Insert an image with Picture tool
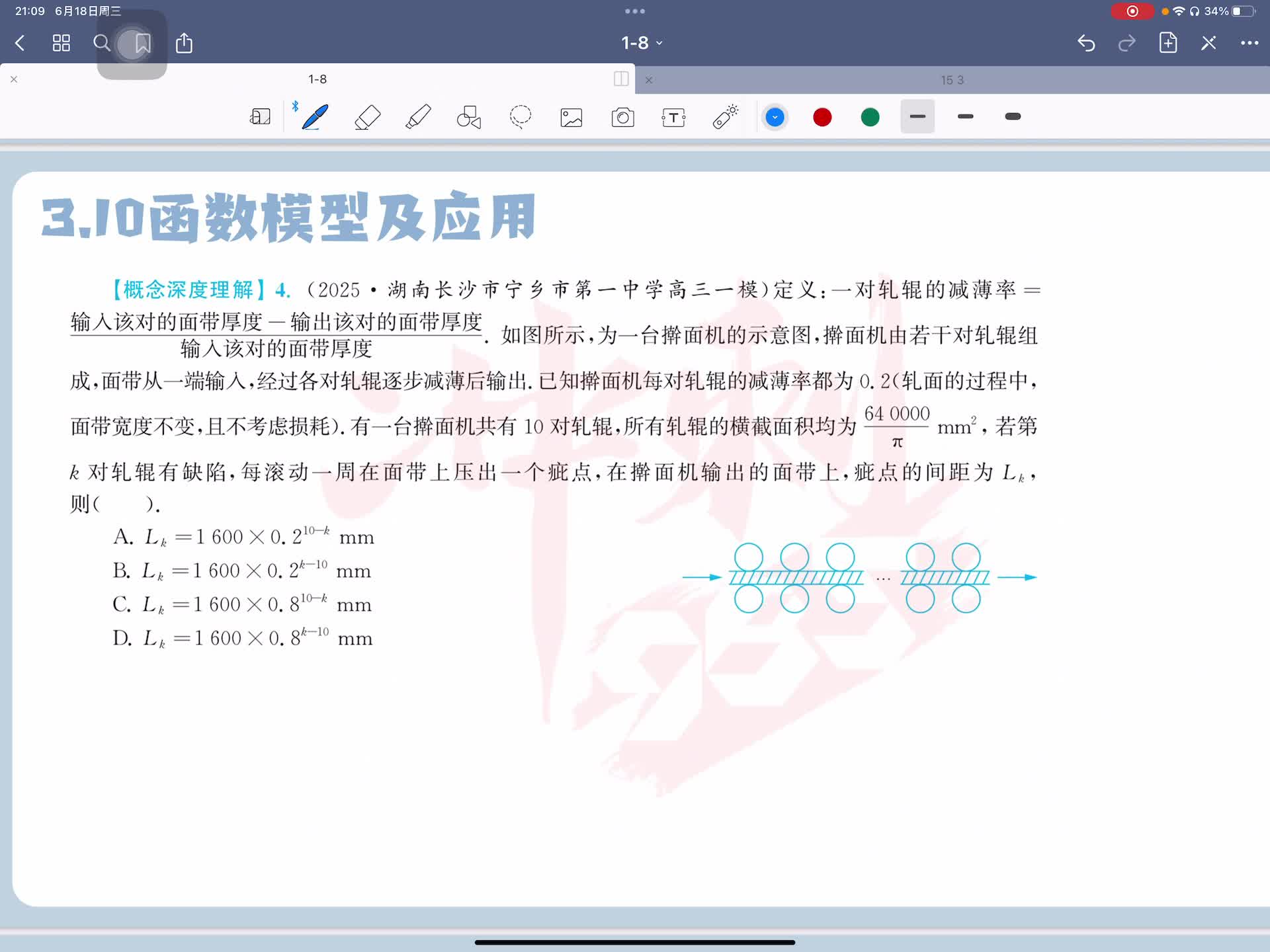This screenshot has width=1270, height=952. coord(571,118)
